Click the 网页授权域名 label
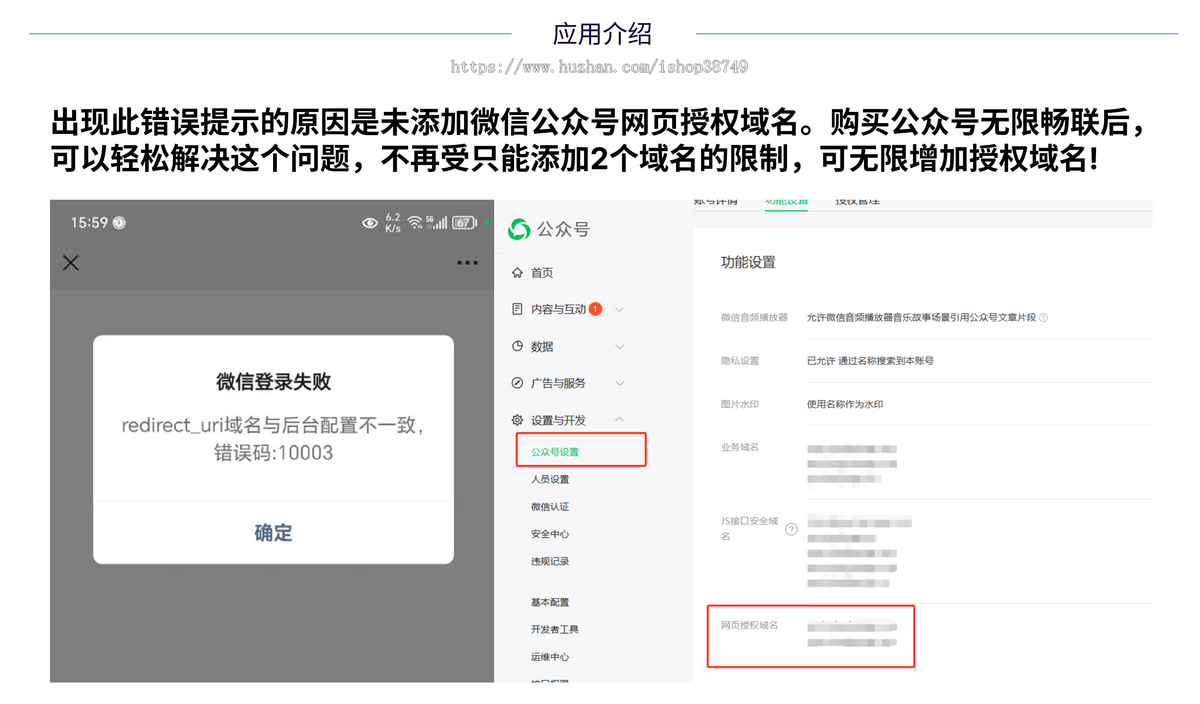 [750, 625]
